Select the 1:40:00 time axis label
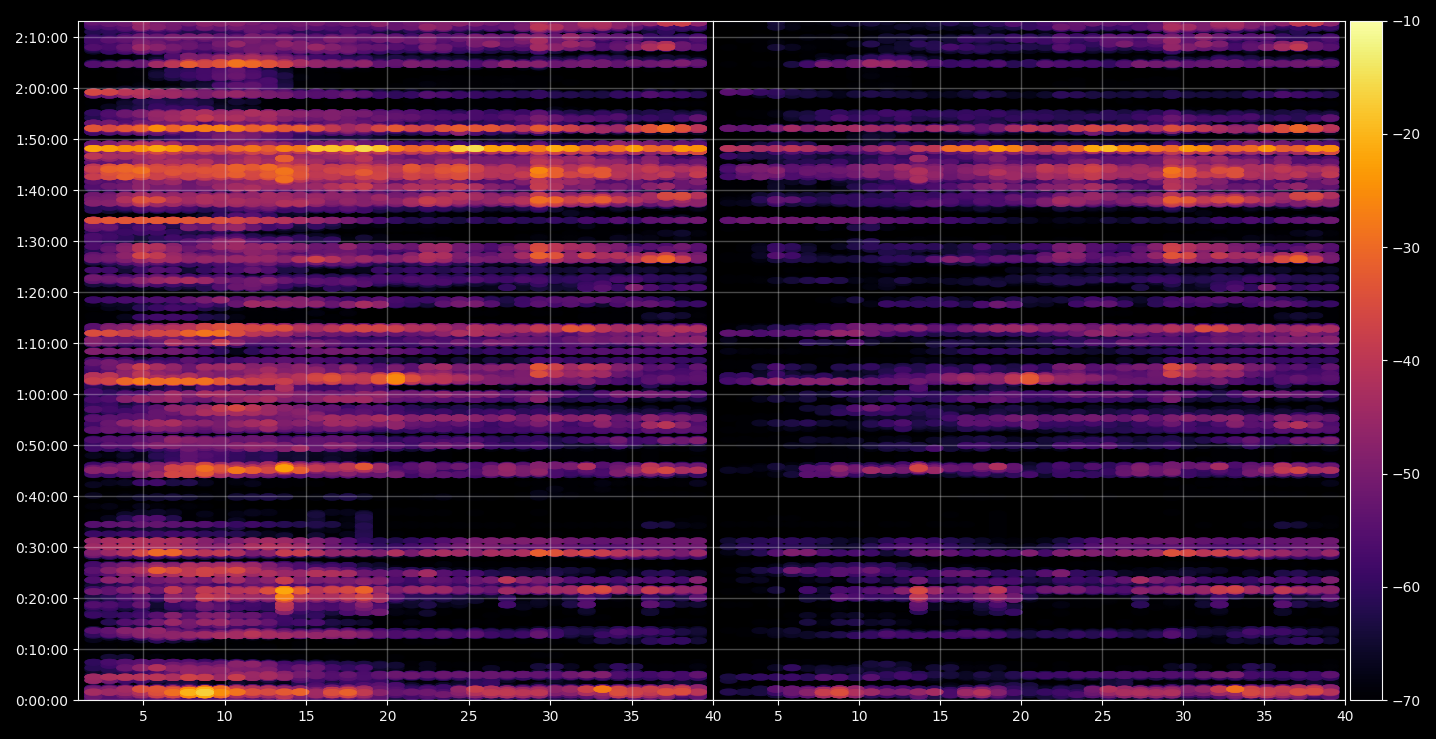 [42, 191]
